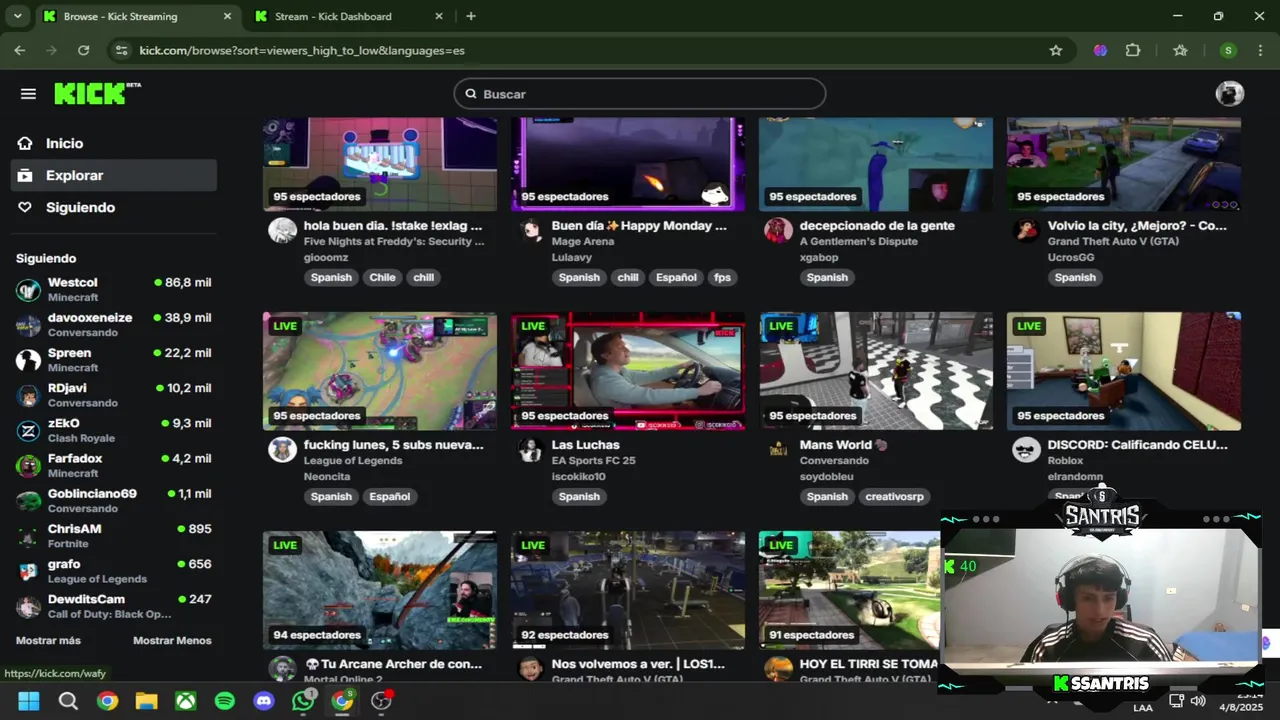
Task: Open WhatsApp from the taskbar
Action: [303, 701]
